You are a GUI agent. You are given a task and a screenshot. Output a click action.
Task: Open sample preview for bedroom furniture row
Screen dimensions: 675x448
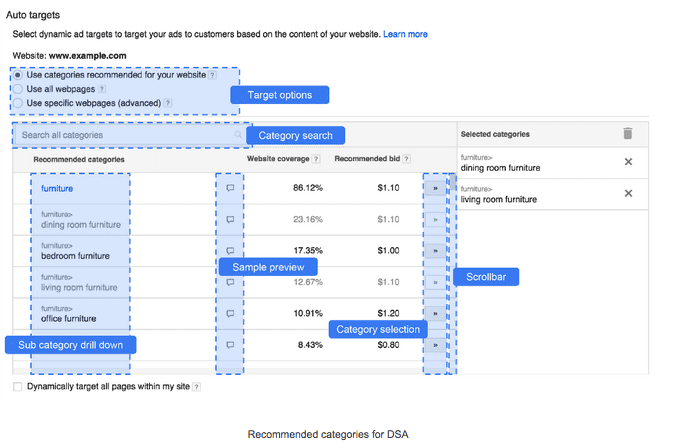click(x=230, y=251)
